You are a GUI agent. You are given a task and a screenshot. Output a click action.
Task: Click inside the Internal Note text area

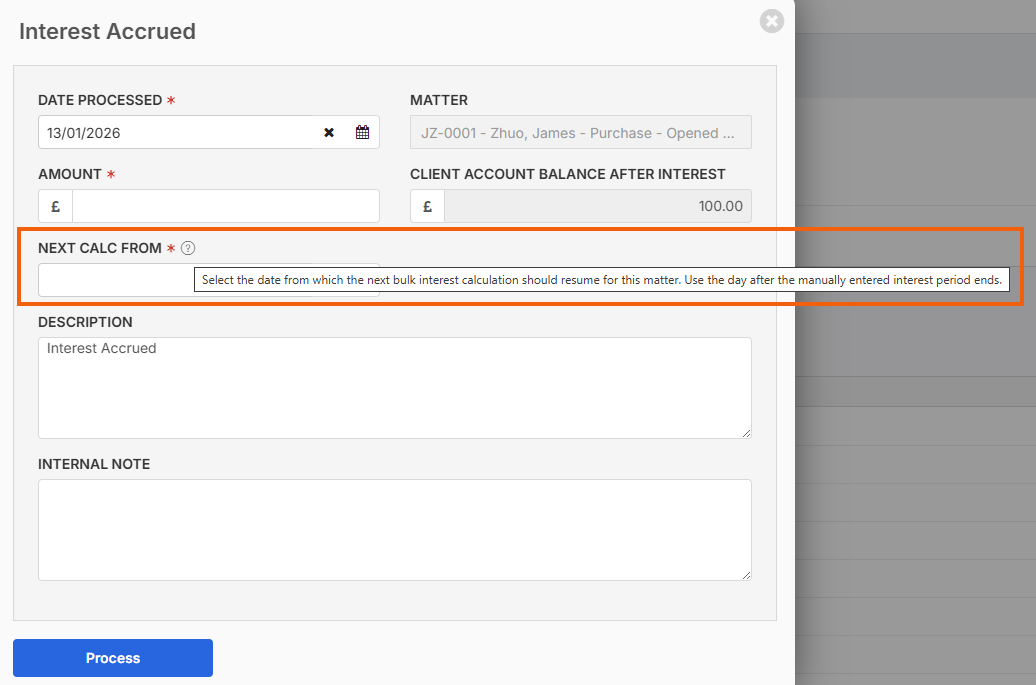click(x=394, y=530)
